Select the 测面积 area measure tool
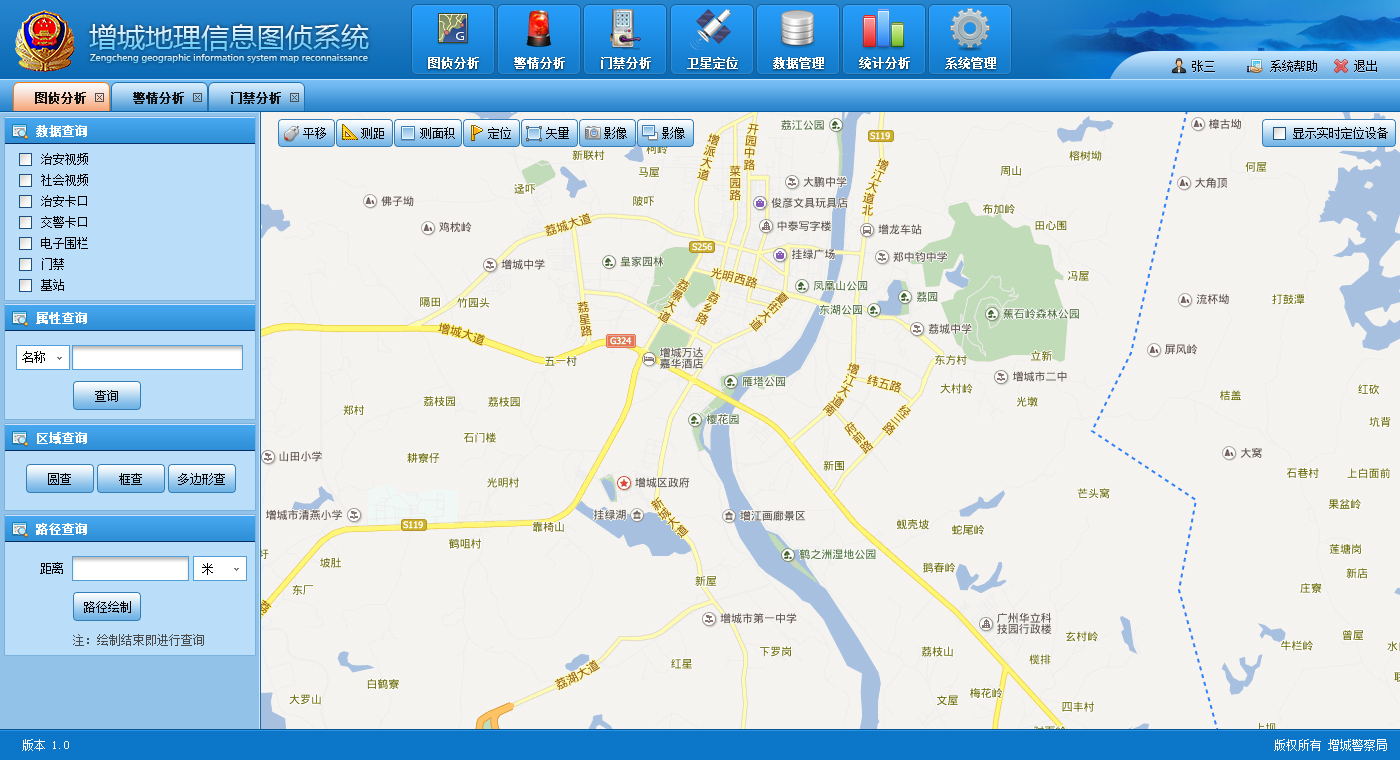Image resolution: width=1400 pixels, height=760 pixels. [x=428, y=133]
